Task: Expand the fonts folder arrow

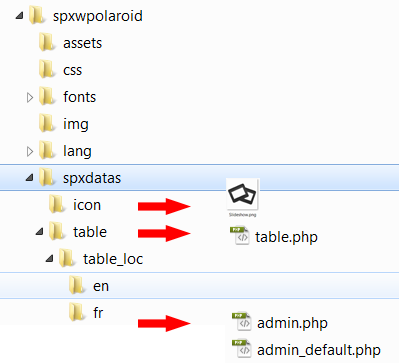Action: [x=30, y=97]
